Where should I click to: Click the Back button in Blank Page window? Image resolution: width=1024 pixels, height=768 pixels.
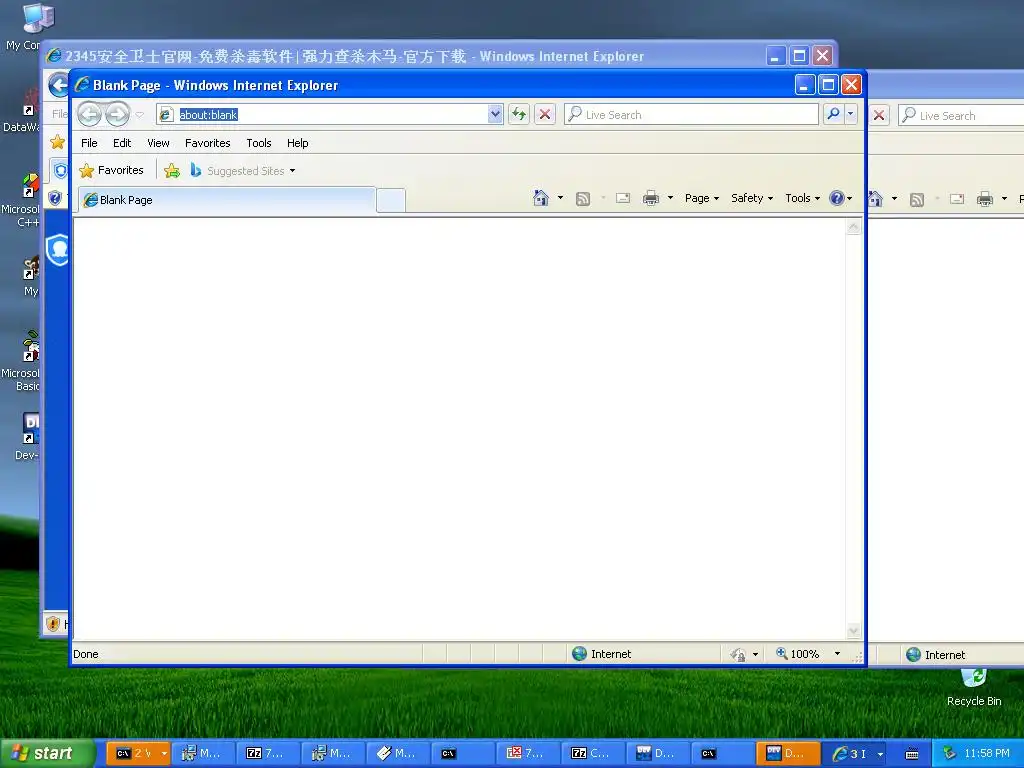coord(89,115)
